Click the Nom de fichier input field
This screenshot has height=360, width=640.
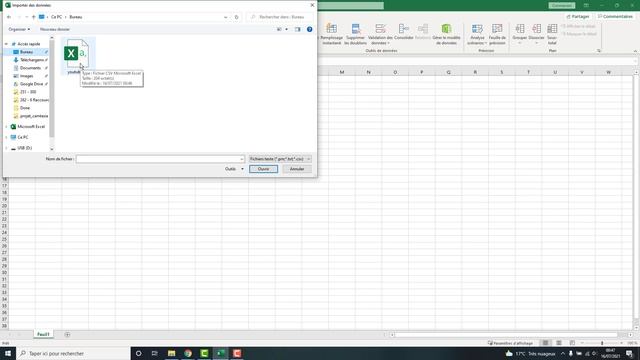tap(160, 159)
